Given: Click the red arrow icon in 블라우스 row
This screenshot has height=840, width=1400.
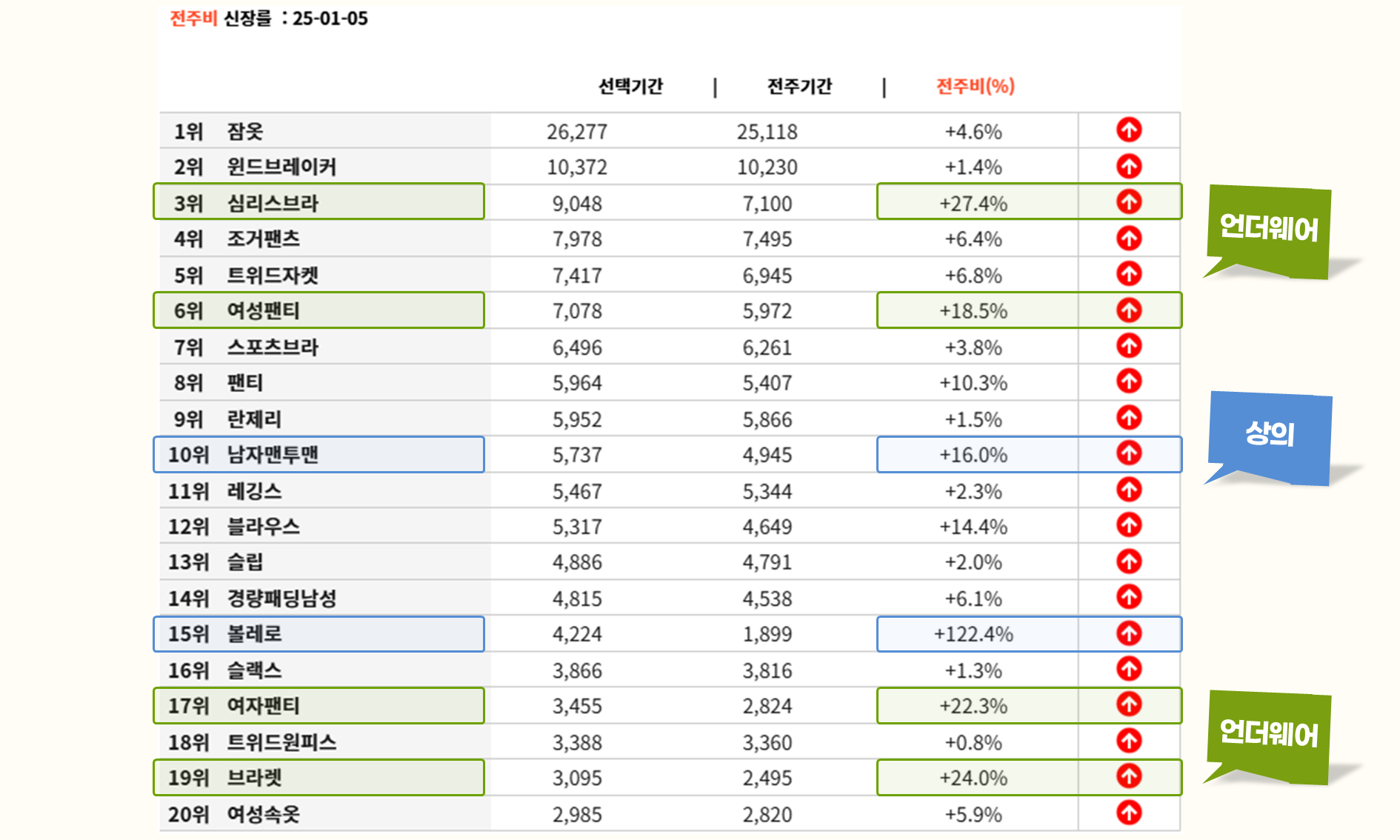Looking at the screenshot, I should pyautogui.click(x=1128, y=525).
